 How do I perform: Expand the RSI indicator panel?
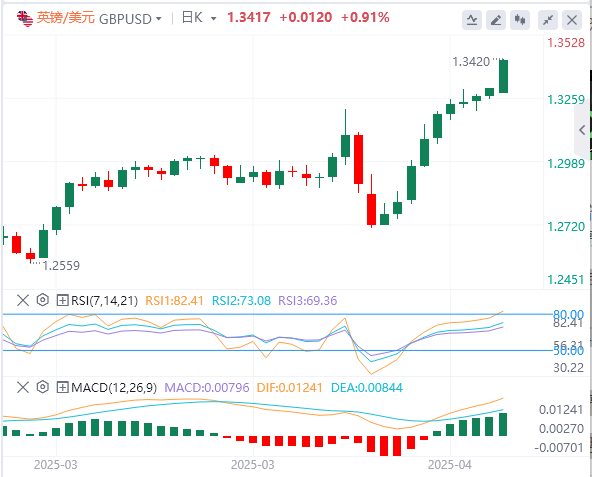click(62, 301)
